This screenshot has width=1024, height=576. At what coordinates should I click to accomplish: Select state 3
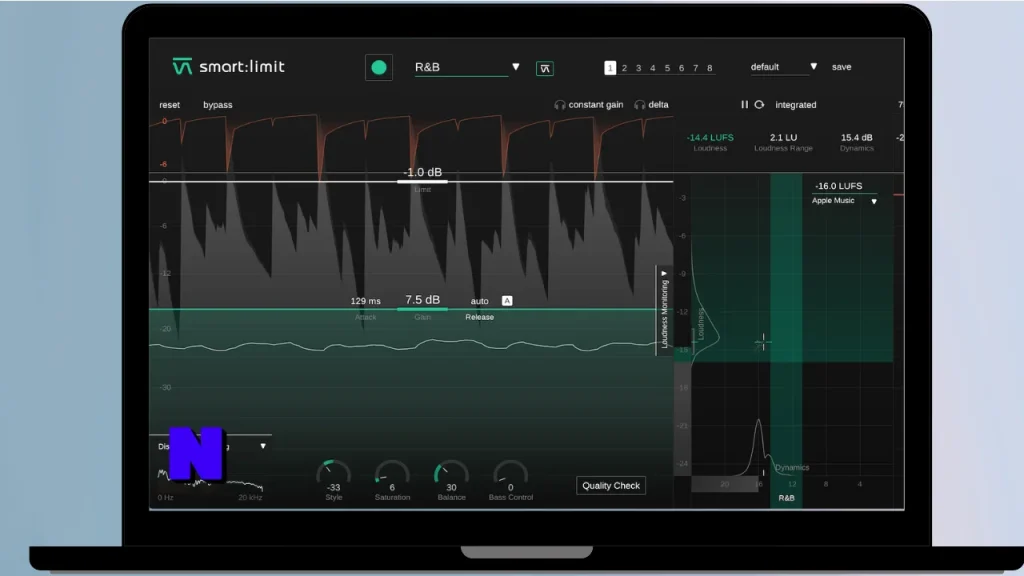point(639,68)
